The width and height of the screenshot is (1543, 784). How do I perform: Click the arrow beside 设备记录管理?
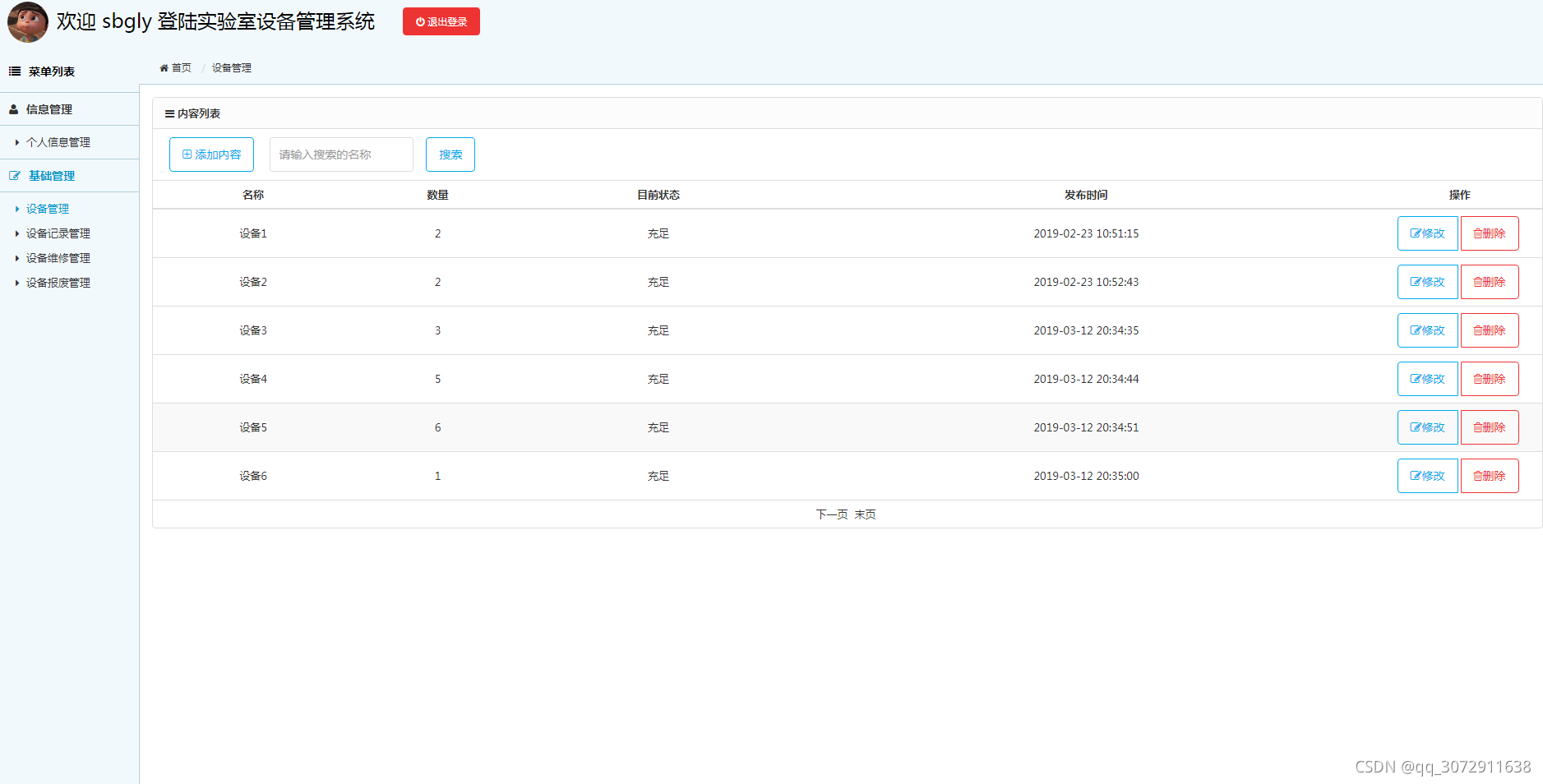point(17,233)
